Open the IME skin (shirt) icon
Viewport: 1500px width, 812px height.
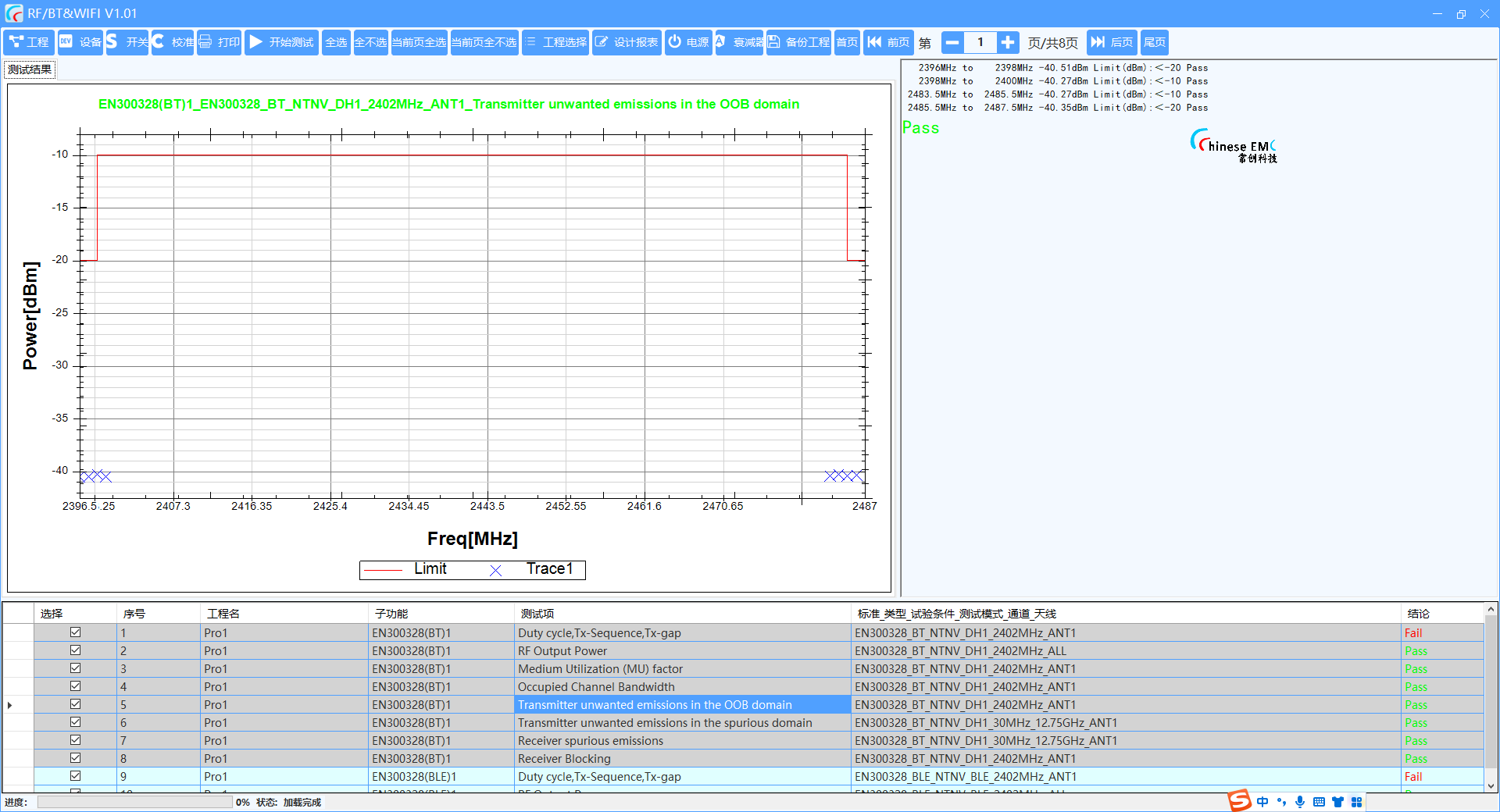[1337, 802]
